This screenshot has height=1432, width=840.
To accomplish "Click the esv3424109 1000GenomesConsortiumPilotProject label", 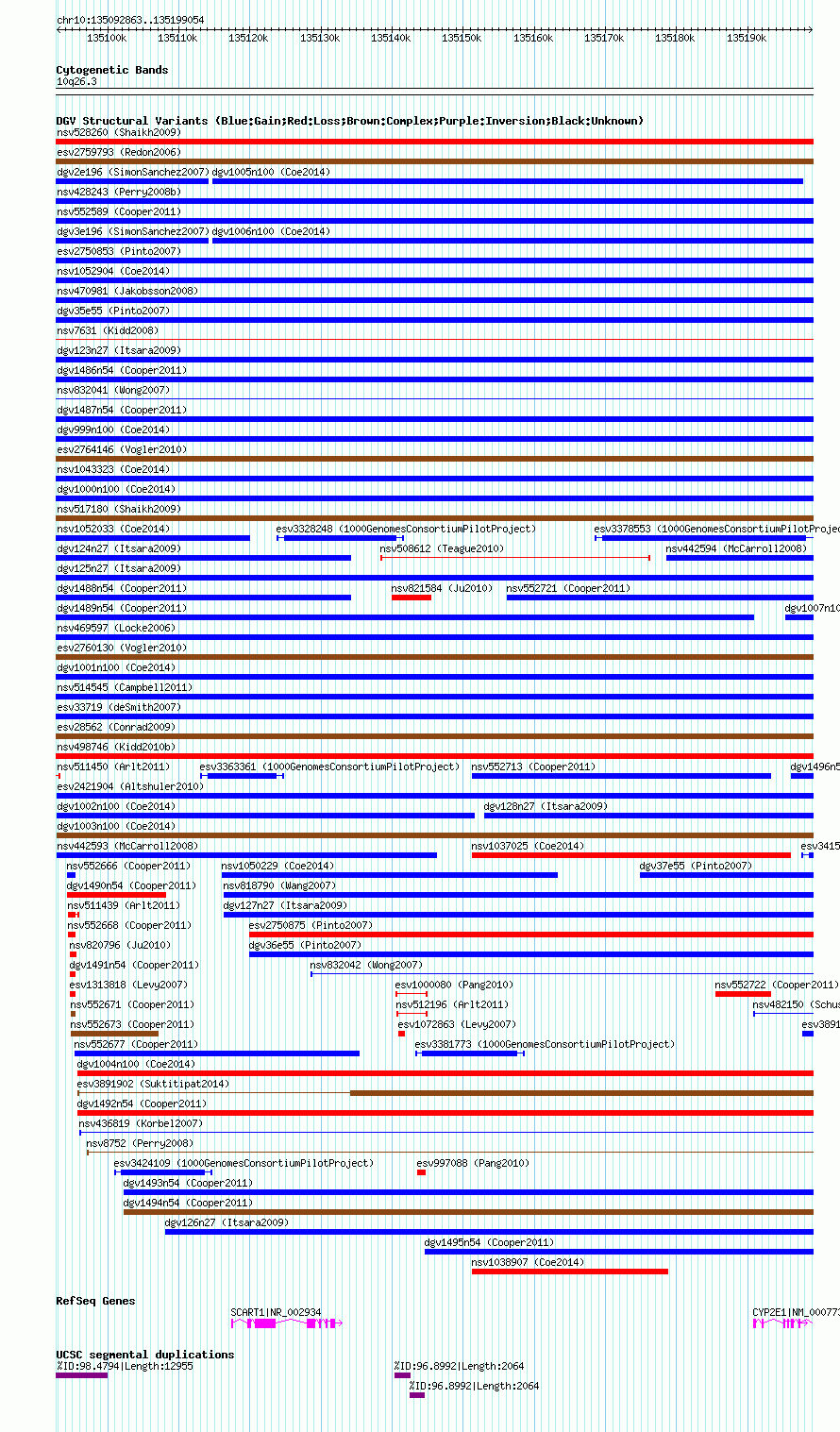I will pos(244,1163).
